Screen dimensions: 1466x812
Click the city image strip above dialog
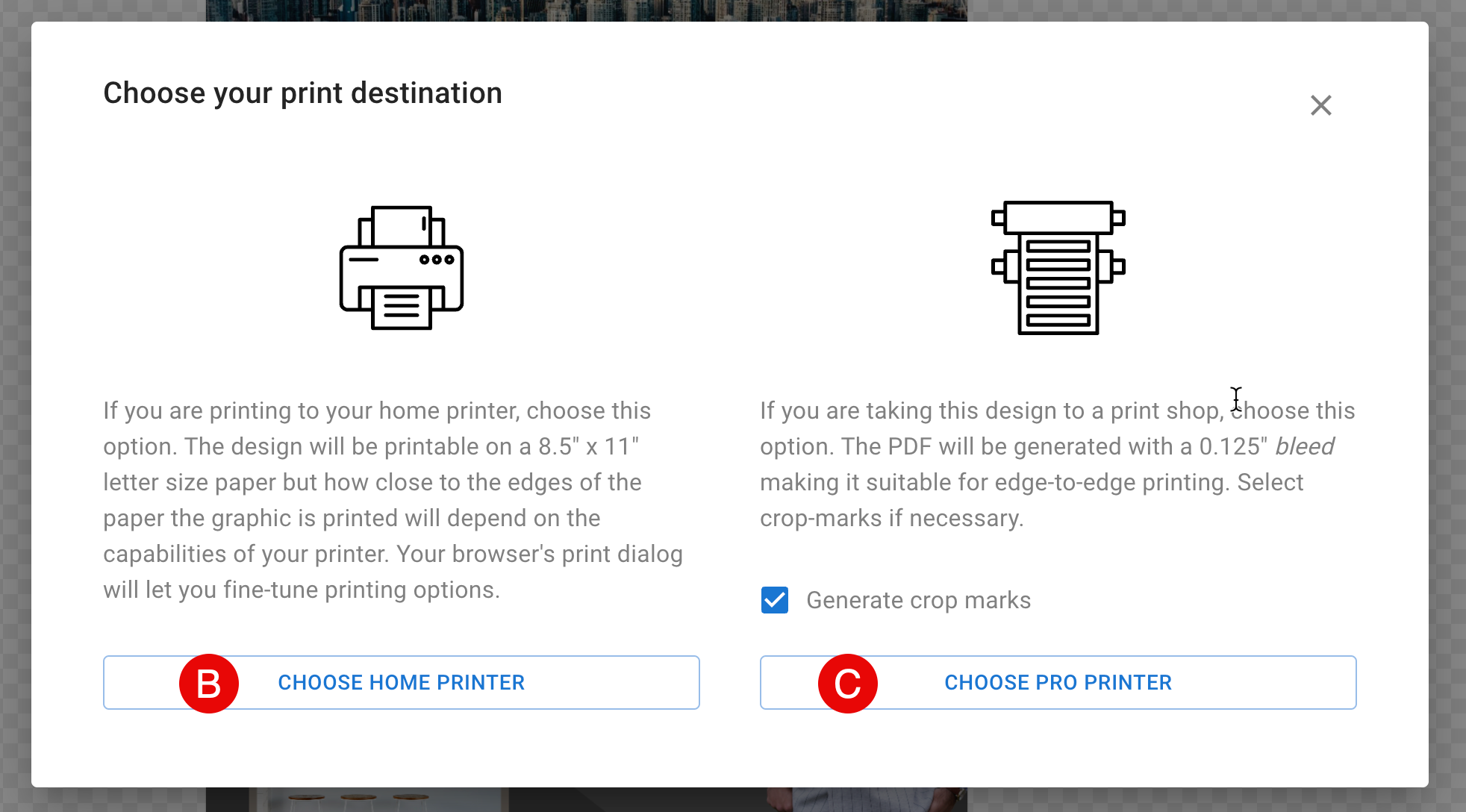tap(587, 10)
